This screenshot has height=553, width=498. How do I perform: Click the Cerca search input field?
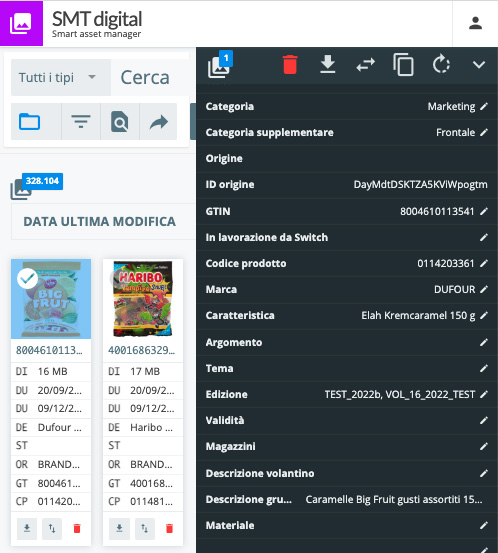coord(150,77)
